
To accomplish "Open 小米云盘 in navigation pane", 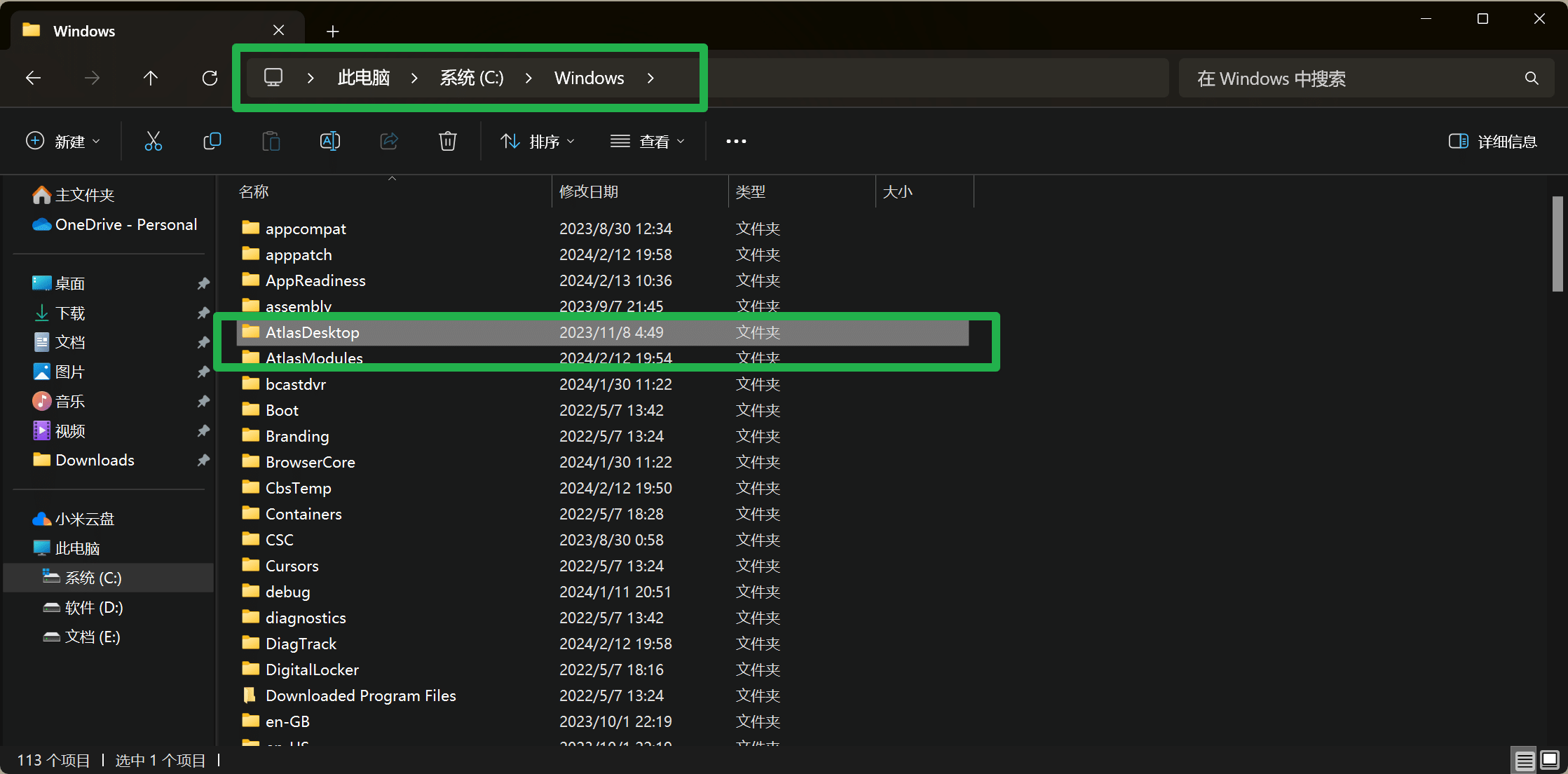I will click(73, 520).
